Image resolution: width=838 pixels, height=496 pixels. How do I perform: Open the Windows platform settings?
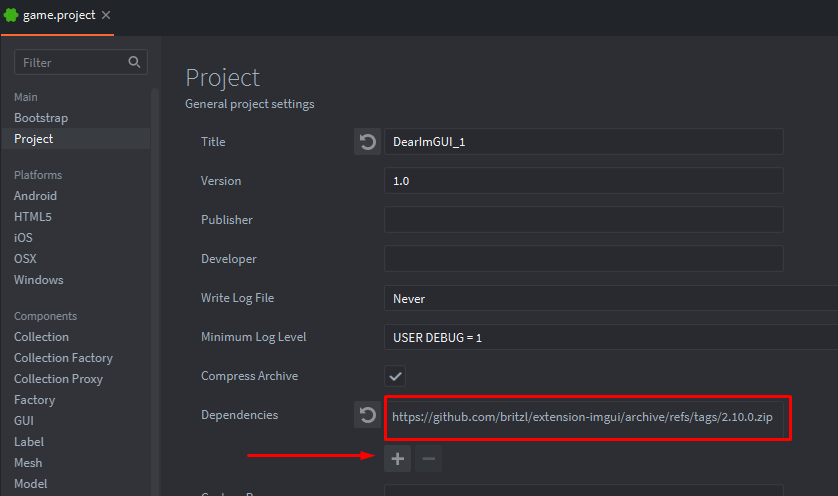tap(38, 280)
